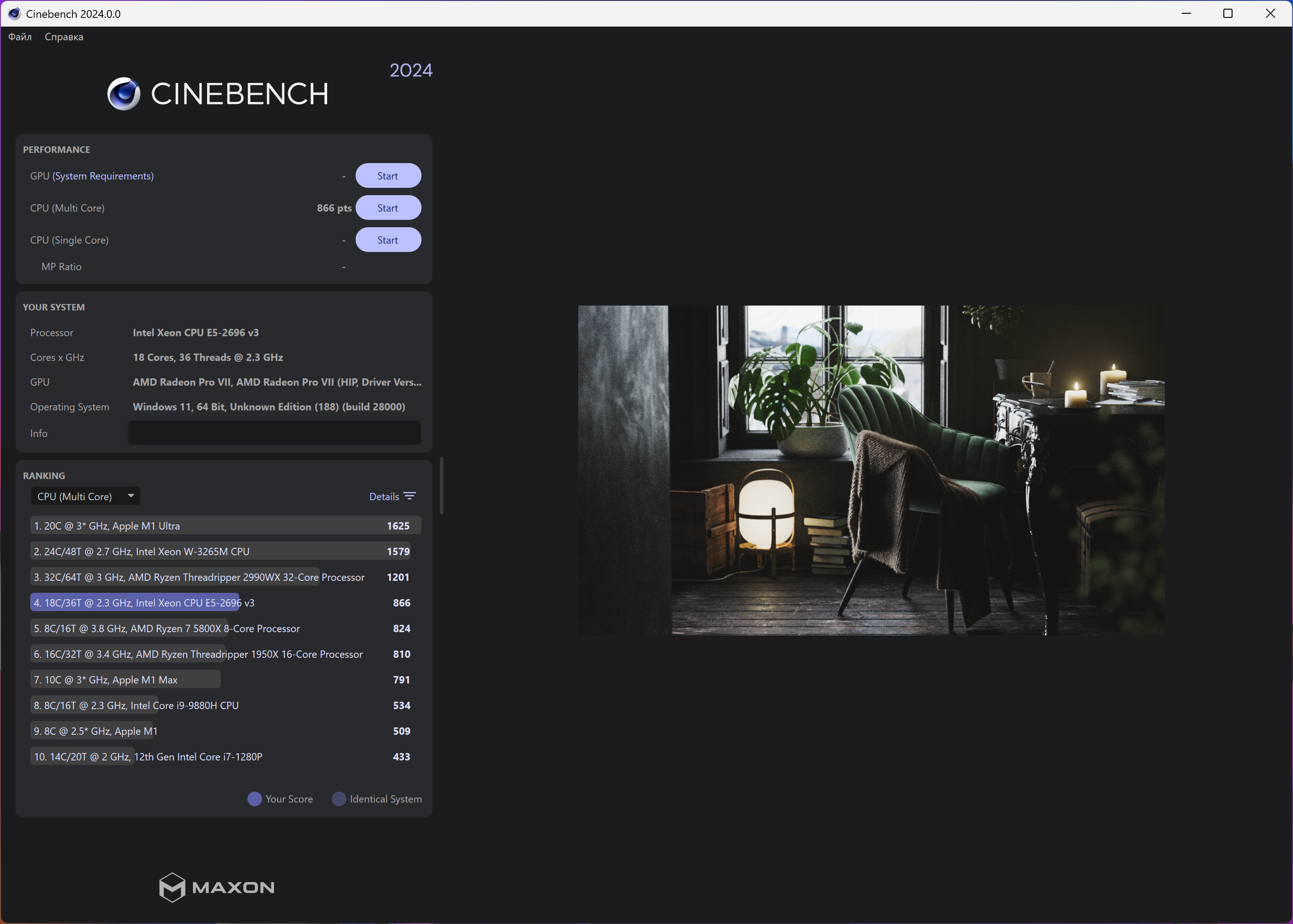The width and height of the screenshot is (1293, 924).
Task: Click the Maxon logo icon
Action: click(172, 887)
